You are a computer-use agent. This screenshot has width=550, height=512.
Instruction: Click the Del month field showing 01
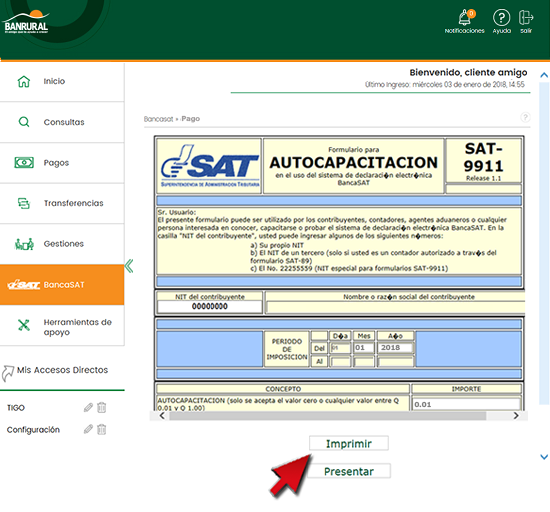[x=364, y=348]
